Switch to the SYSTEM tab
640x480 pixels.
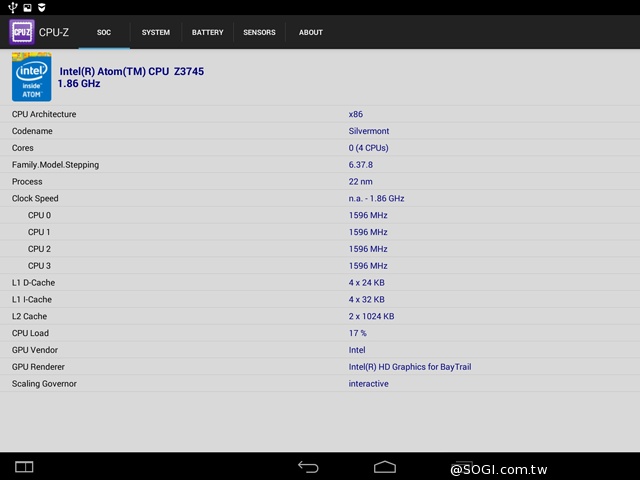tap(155, 32)
